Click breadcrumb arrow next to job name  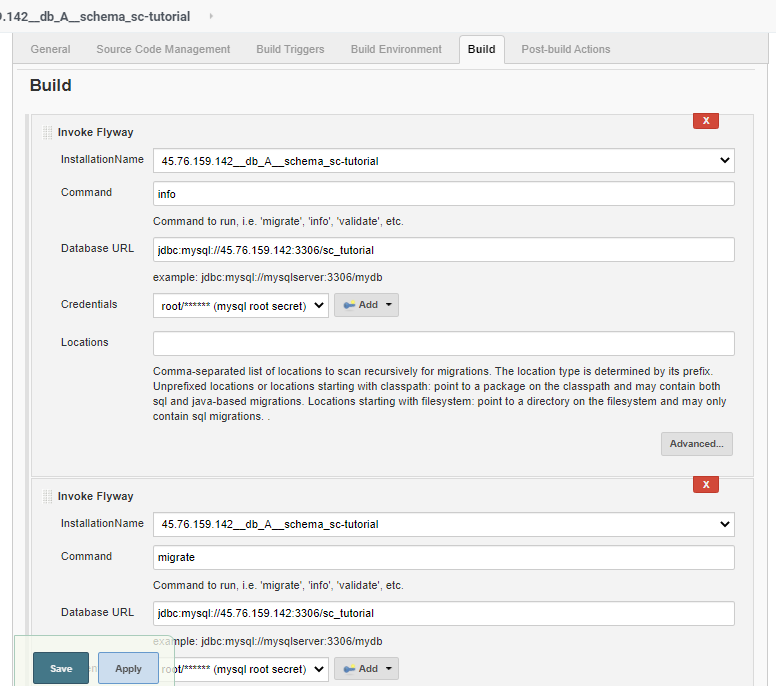pyautogui.click(x=211, y=16)
